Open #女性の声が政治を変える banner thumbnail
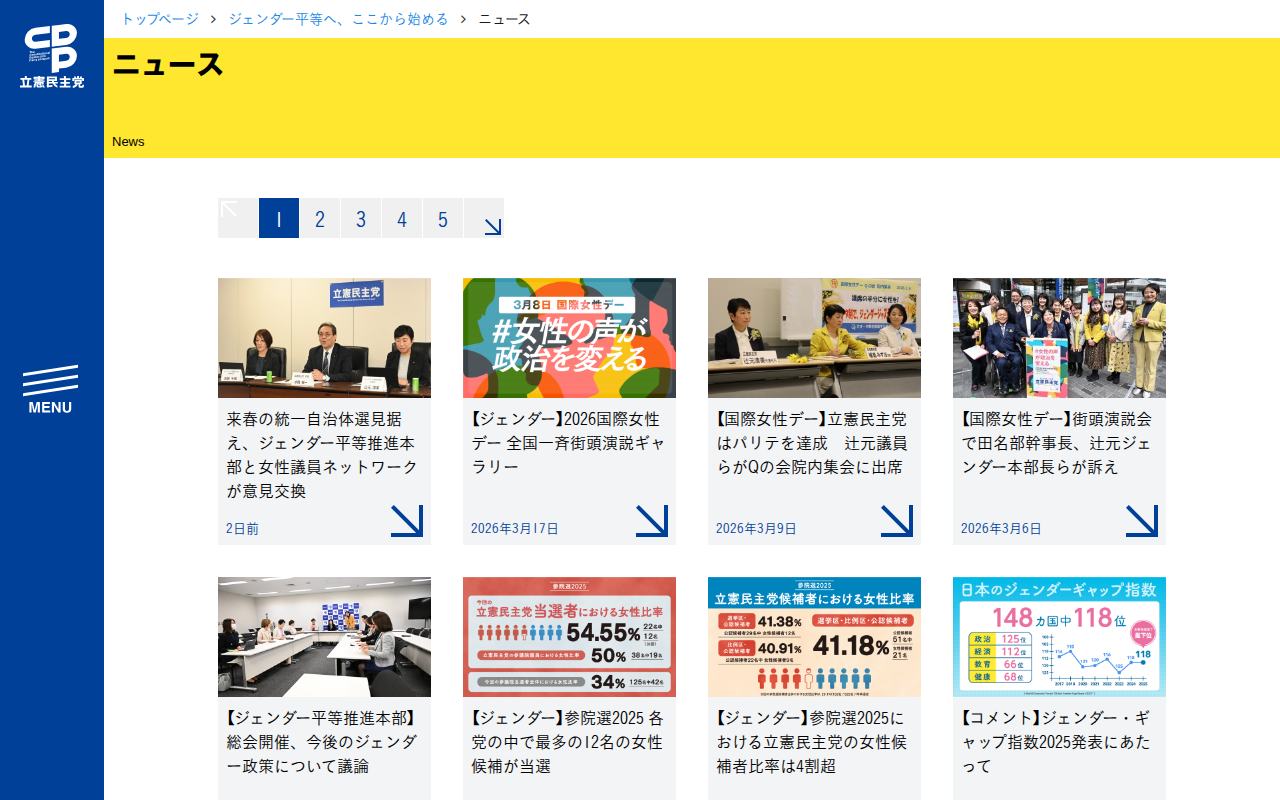 [569, 338]
